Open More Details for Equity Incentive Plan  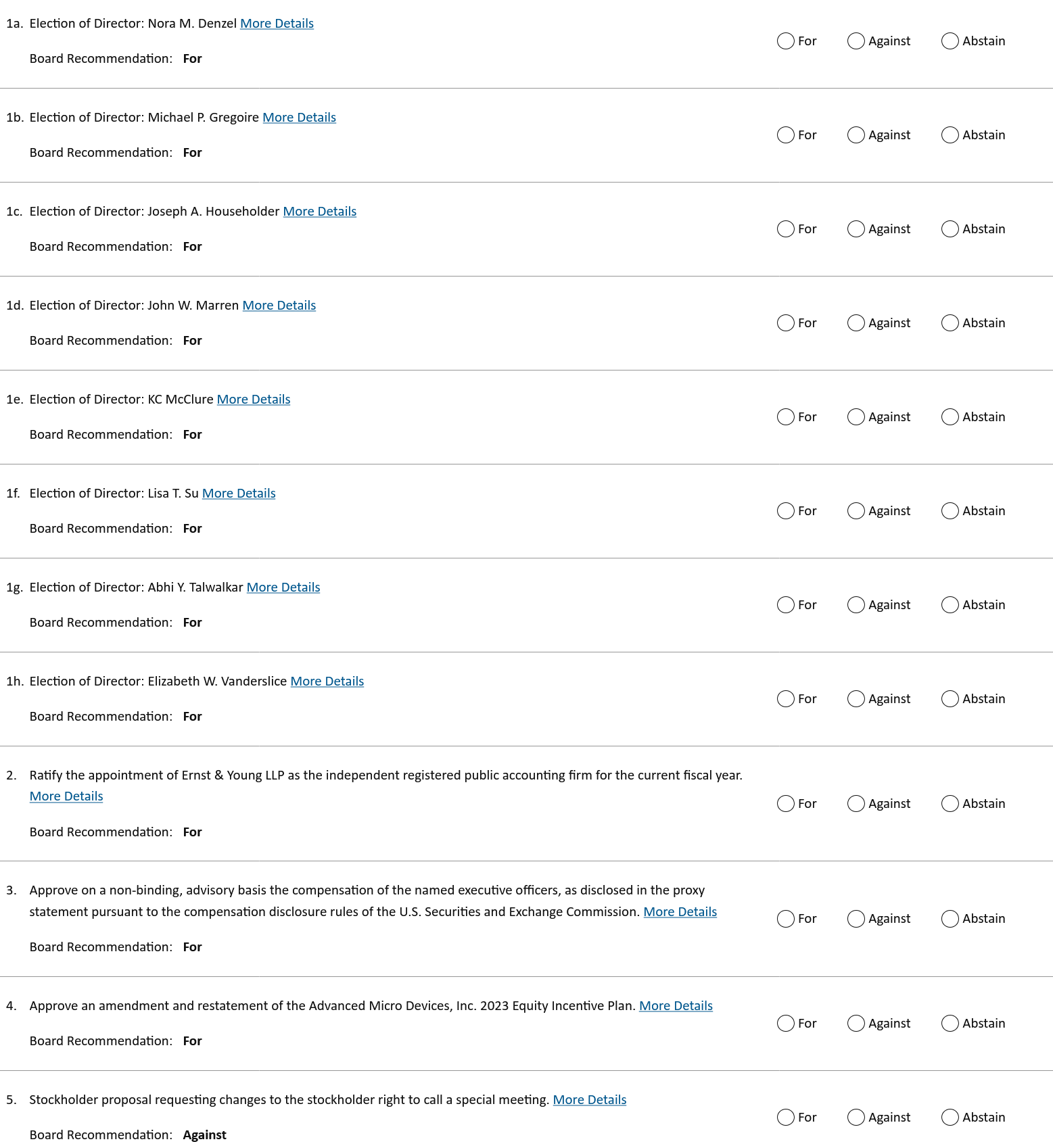[676, 1006]
